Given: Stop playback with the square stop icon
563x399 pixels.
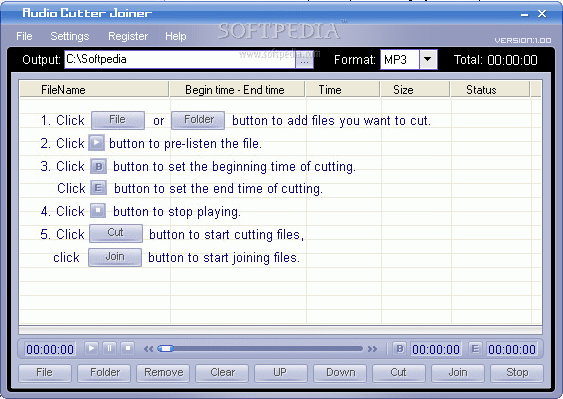Looking at the screenshot, I should click(127, 348).
